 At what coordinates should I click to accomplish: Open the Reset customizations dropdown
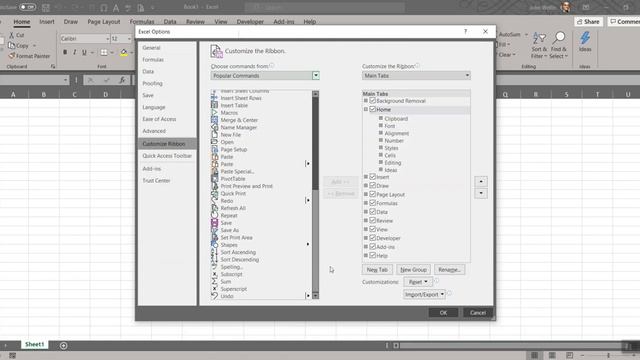418,282
